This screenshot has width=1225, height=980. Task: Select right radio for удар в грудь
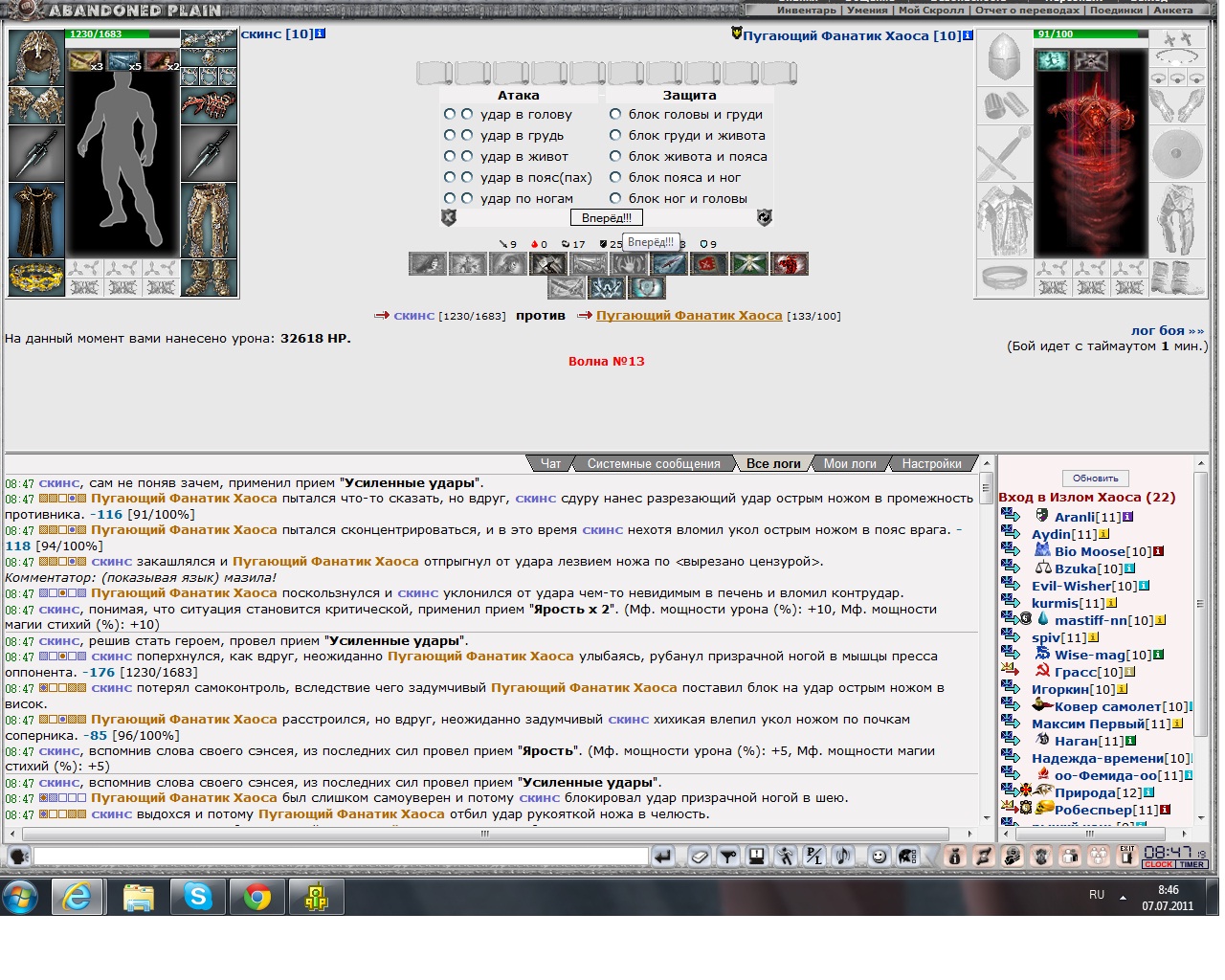pyautogui.click(x=467, y=135)
